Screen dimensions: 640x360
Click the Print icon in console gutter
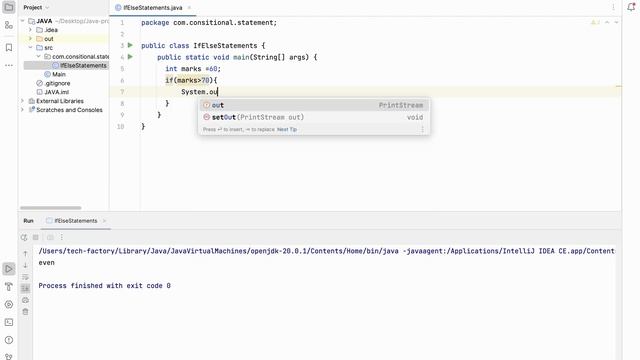[x=25, y=300]
